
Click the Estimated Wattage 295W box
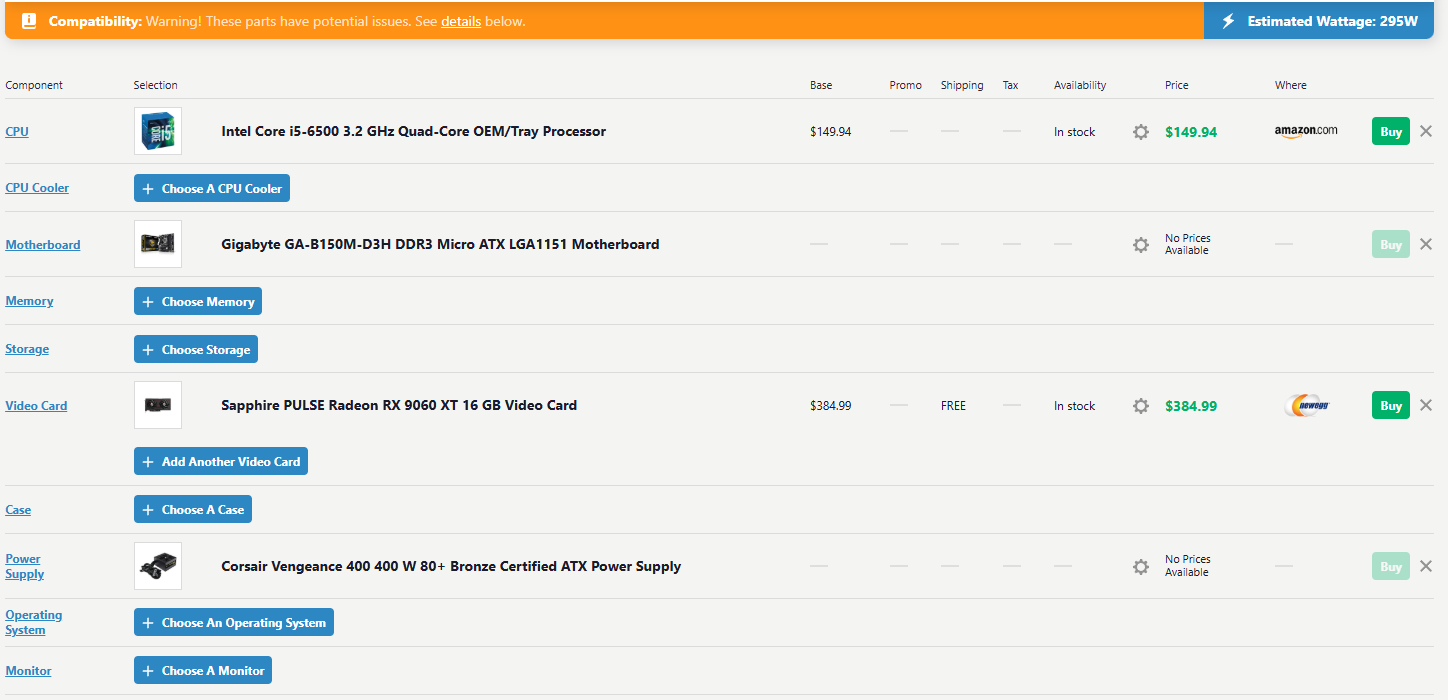click(1318, 21)
